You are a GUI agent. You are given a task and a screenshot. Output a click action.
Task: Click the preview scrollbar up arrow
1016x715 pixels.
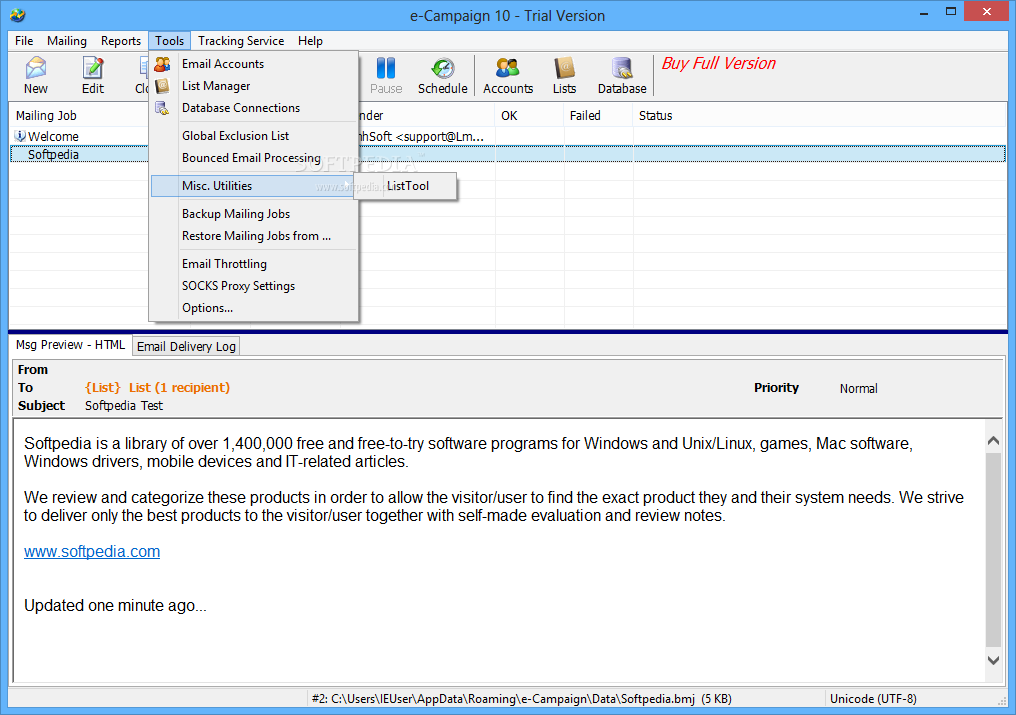pyautogui.click(x=993, y=441)
